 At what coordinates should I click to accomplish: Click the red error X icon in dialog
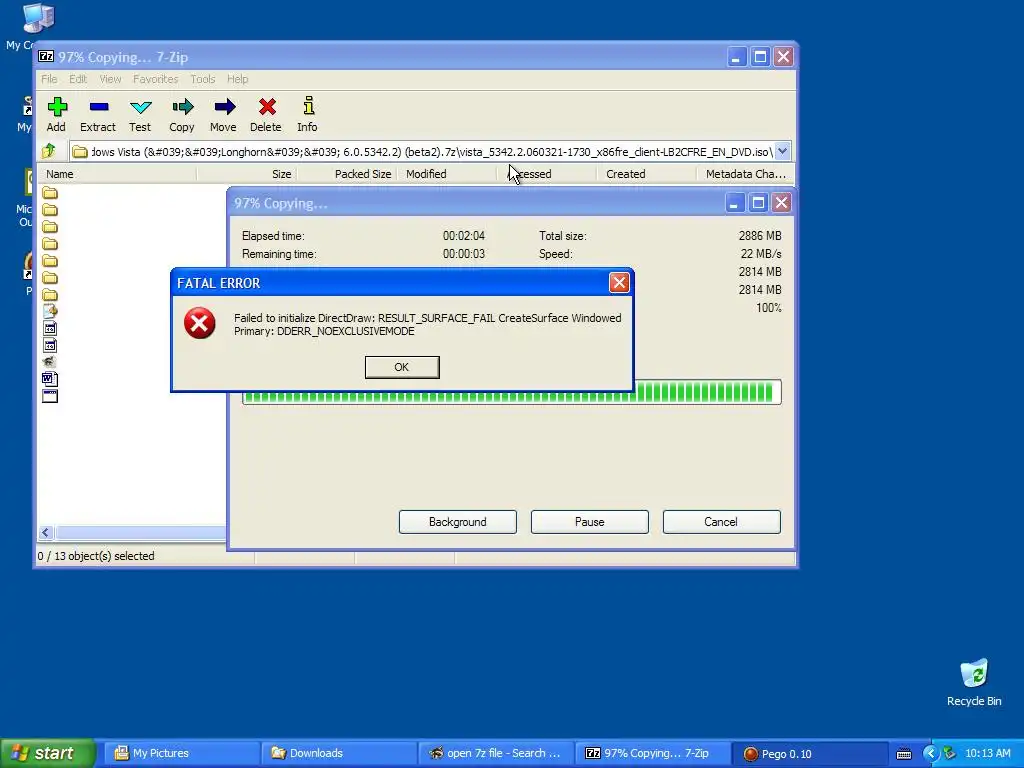[x=200, y=323]
